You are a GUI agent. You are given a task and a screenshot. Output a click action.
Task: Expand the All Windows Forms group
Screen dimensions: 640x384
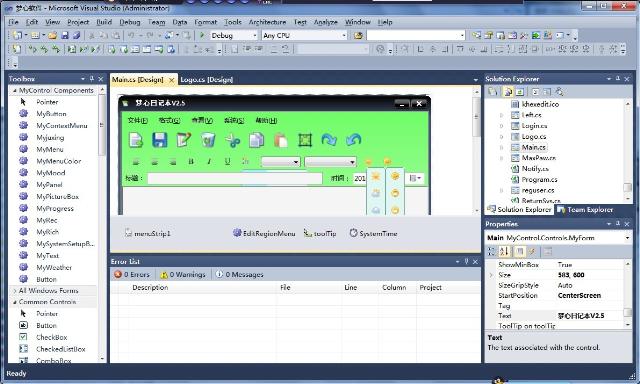pos(15,291)
